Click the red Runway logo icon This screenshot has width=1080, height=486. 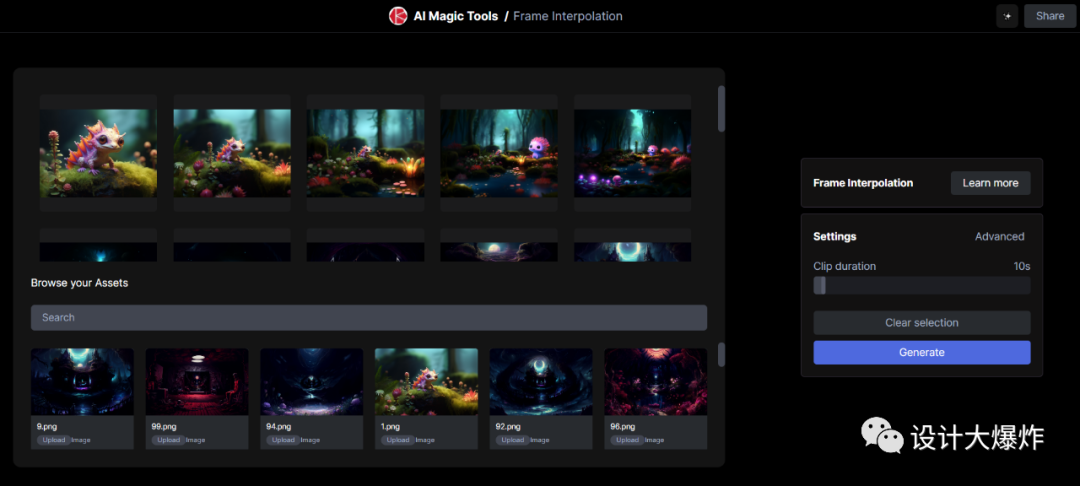coord(398,16)
